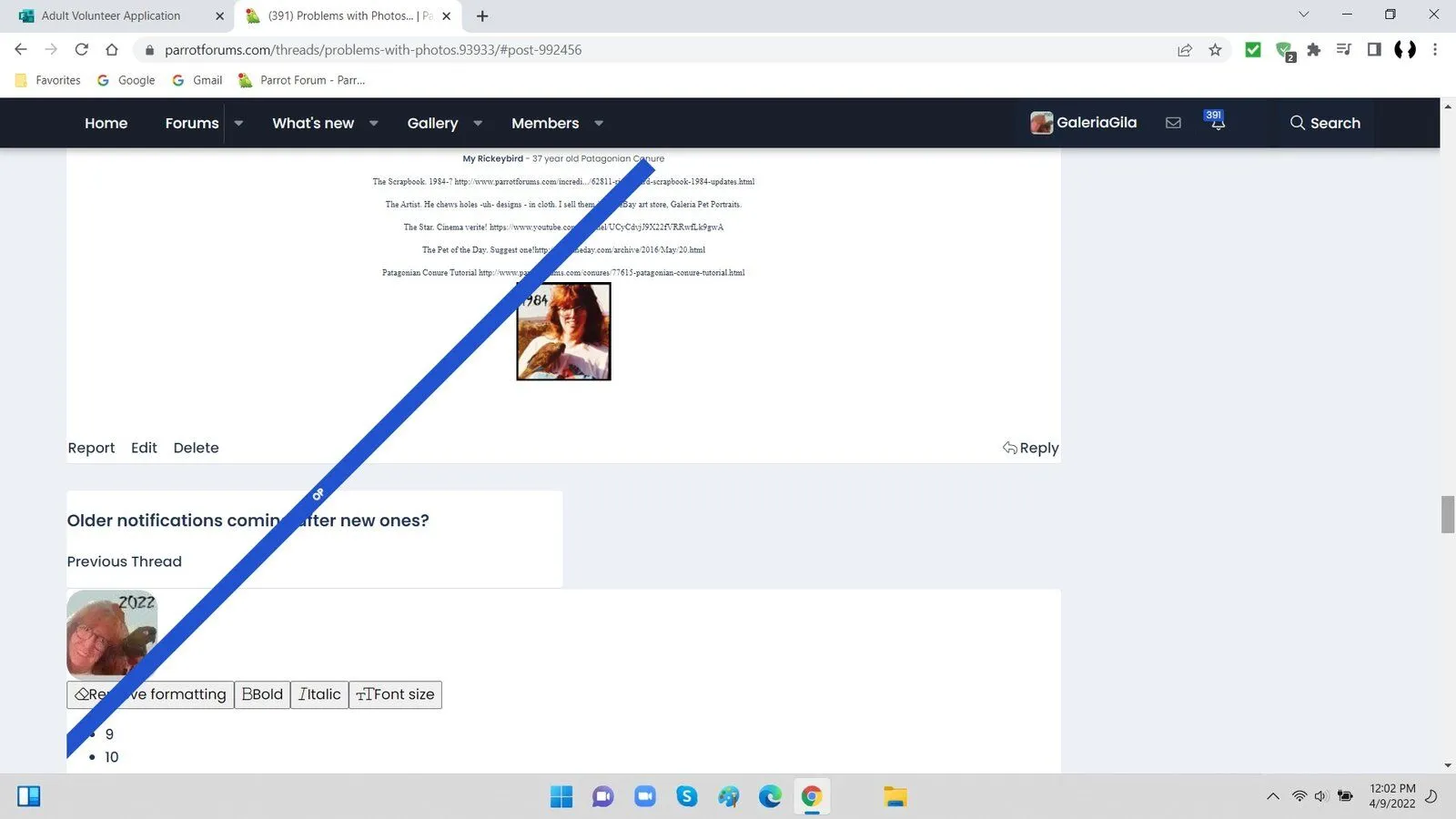Open the inbox envelope icon
The width and height of the screenshot is (1456, 819).
coord(1173,123)
